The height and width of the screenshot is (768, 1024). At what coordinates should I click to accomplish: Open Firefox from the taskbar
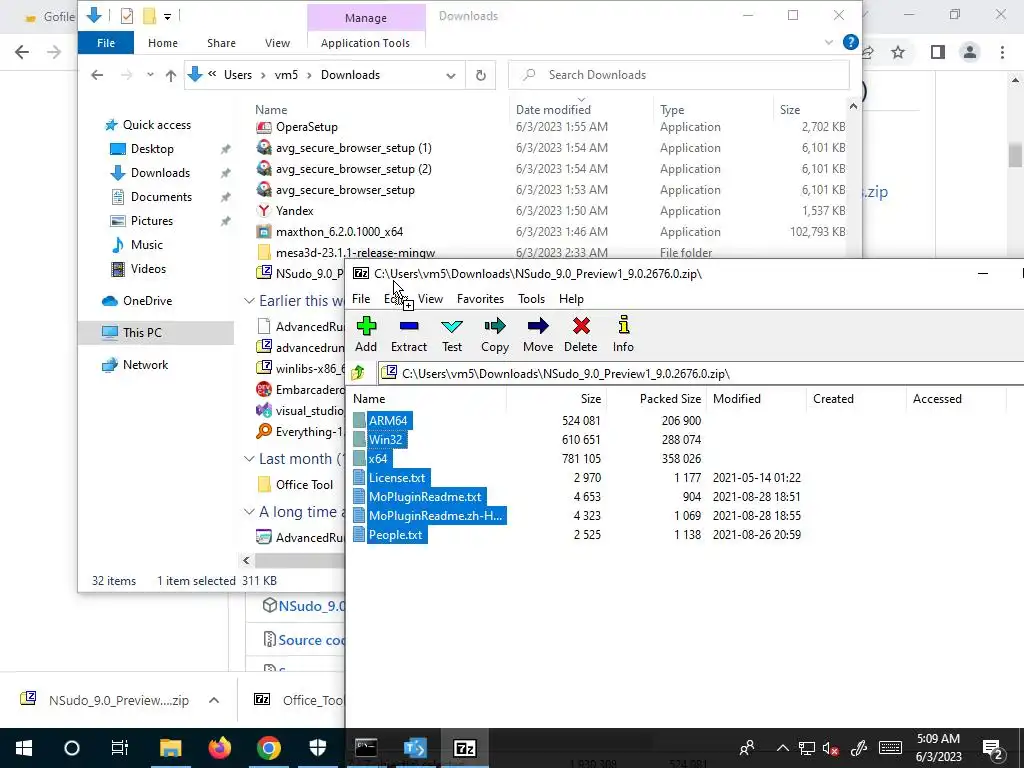click(x=219, y=748)
